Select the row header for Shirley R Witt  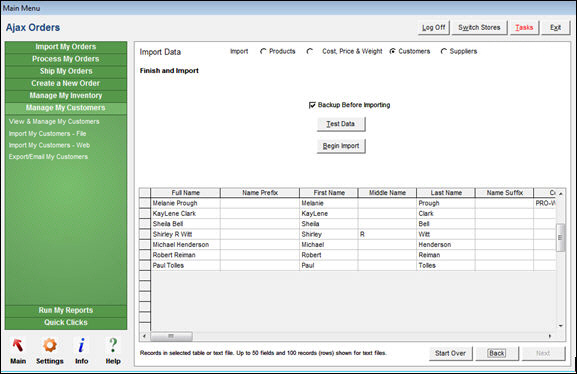click(x=145, y=234)
